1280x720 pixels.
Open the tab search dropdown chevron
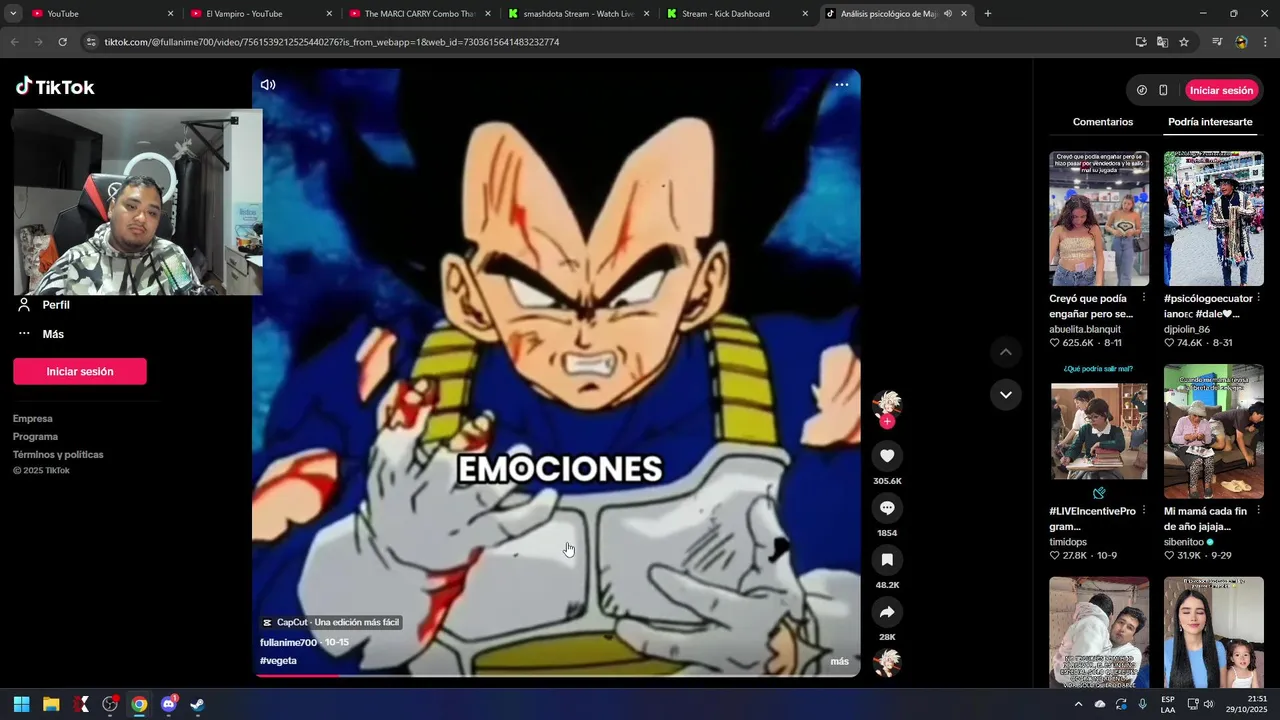coord(13,14)
